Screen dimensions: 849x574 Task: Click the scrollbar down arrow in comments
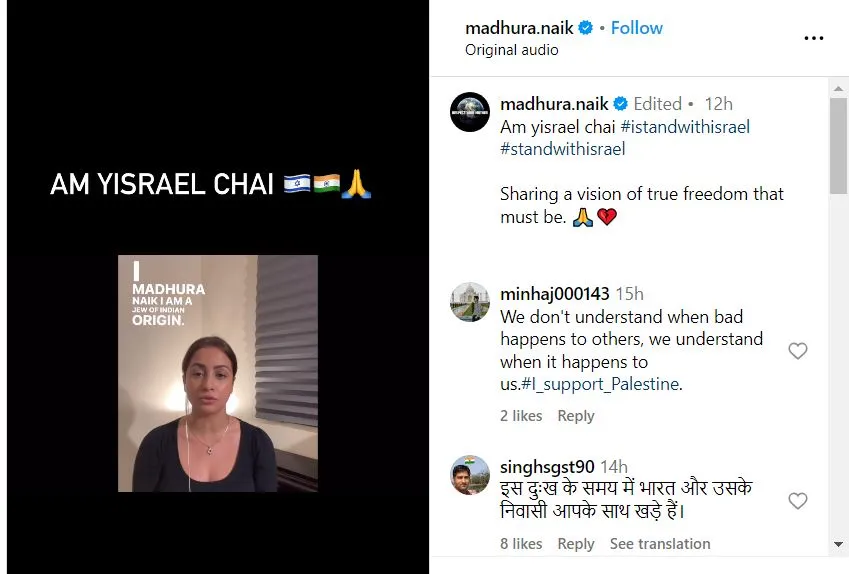click(x=838, y=544)
